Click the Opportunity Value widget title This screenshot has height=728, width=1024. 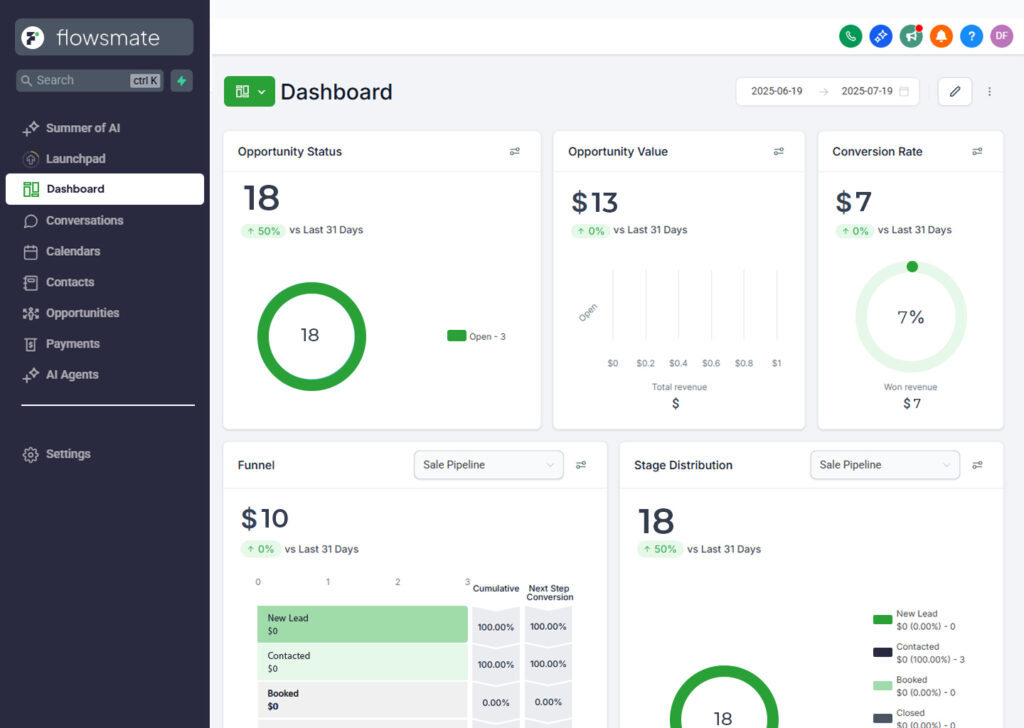point(618,151)
